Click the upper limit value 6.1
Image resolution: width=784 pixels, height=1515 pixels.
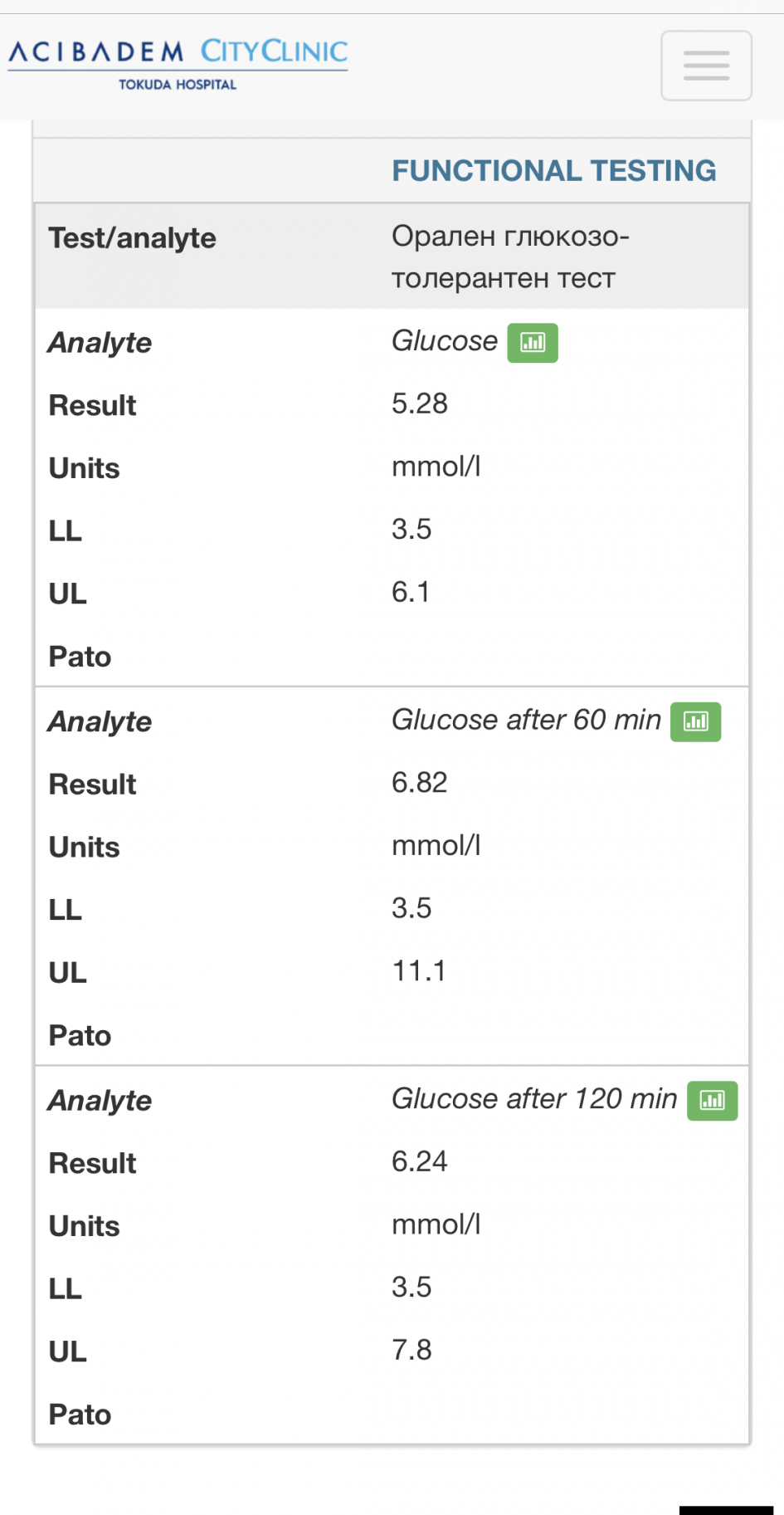[411, 593]
